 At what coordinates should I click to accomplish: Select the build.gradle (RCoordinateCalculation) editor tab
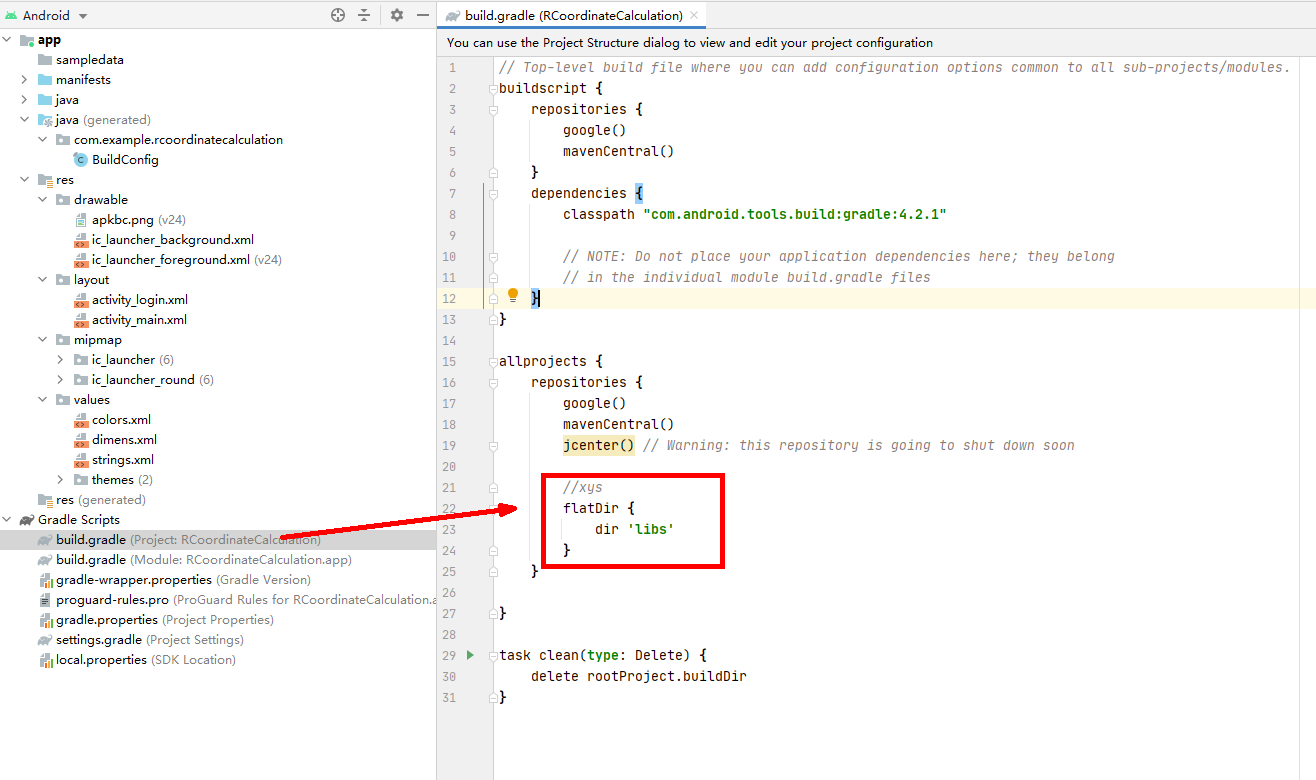(573, 15)
